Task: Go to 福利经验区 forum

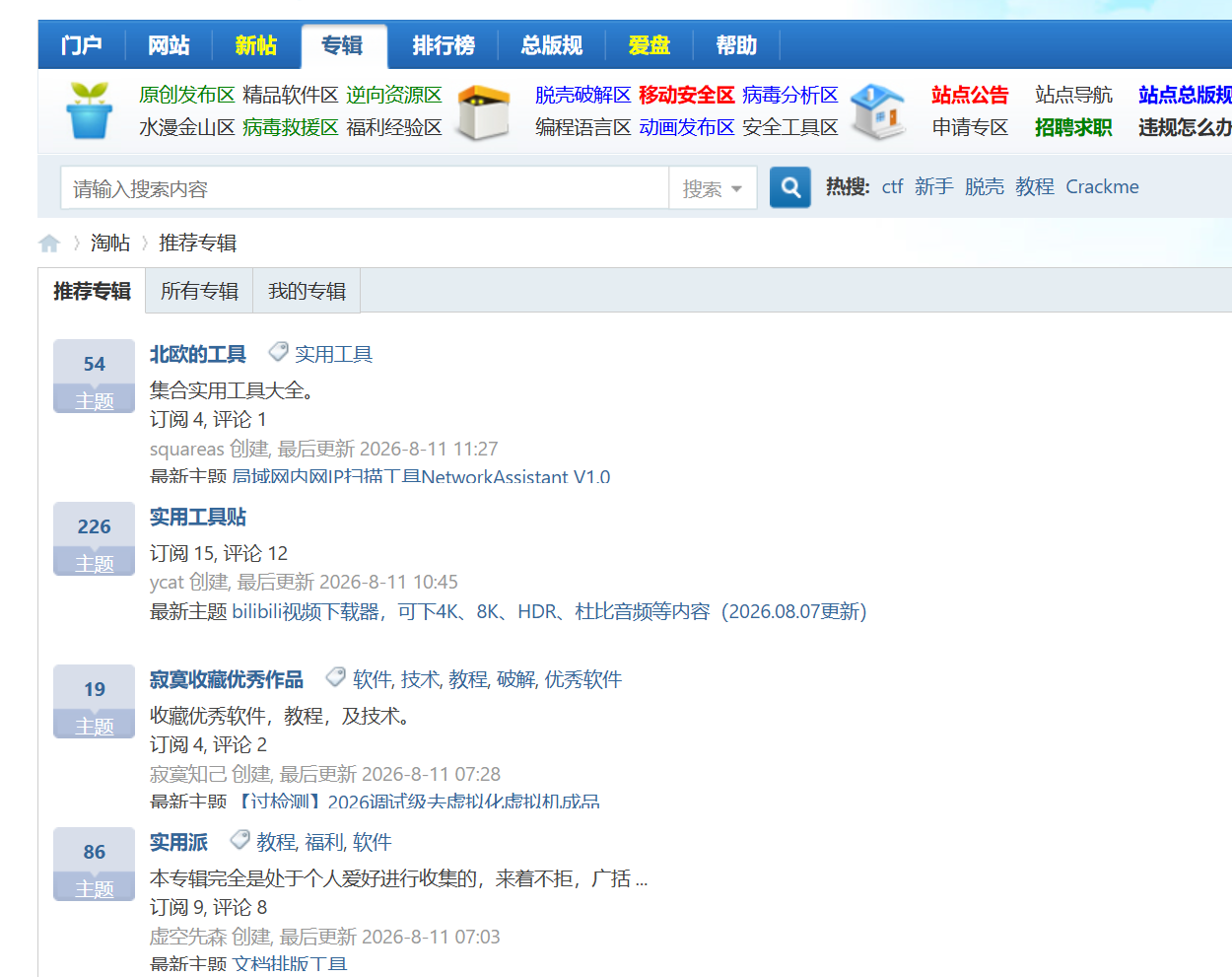Action: coord(394,127)
